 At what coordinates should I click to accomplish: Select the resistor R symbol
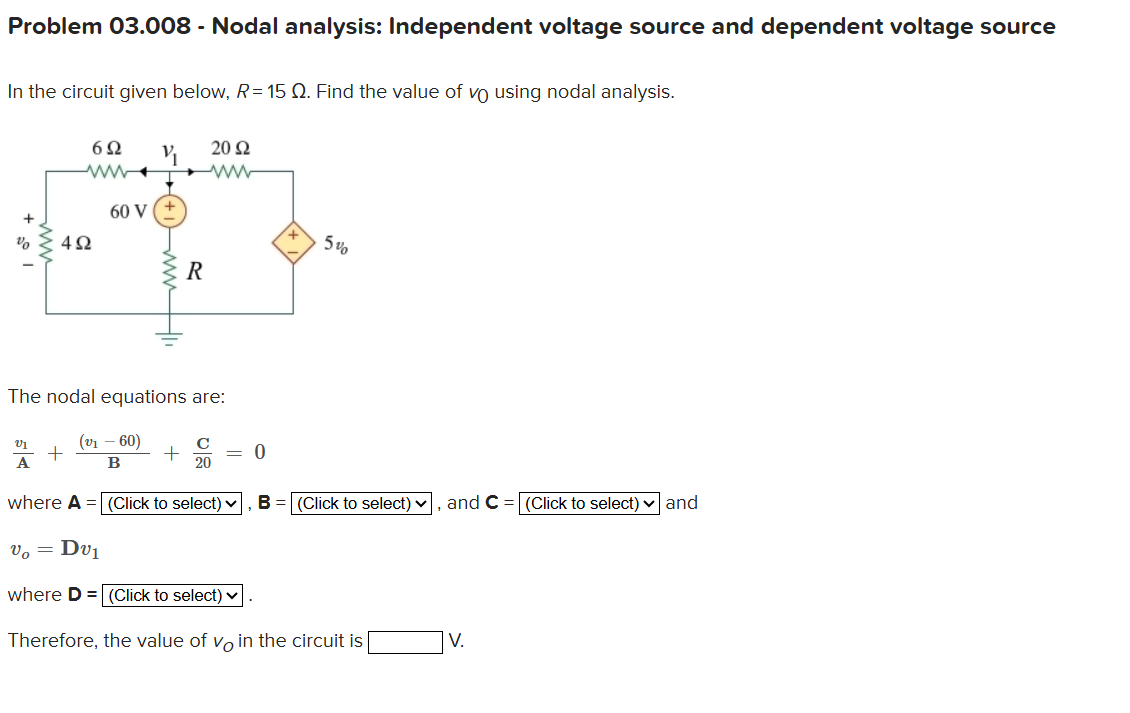tap(170, 272)
